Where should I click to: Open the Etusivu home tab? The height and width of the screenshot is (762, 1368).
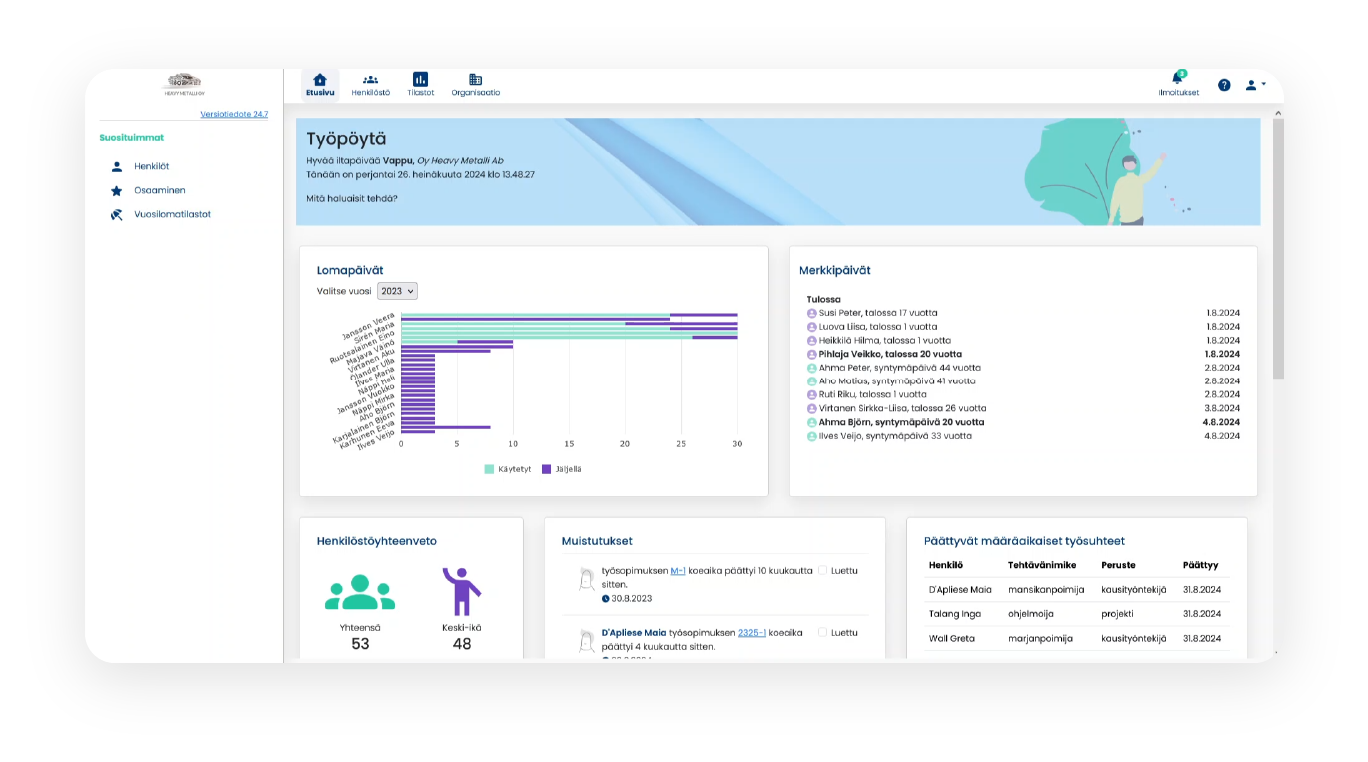[320, 85]
